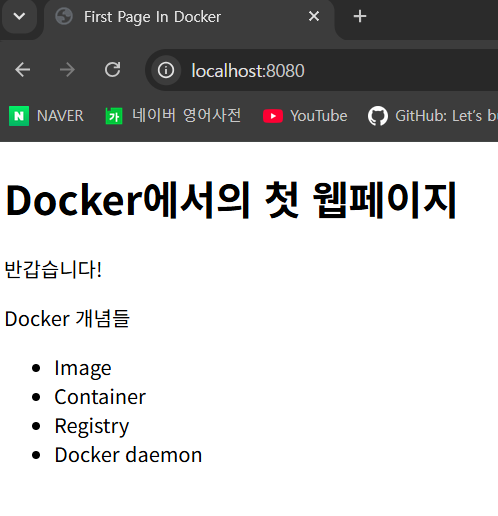Close the First Page In Docker tab
Image resolution: width=498 pixels, height=516 pixels.
click(x=314, y=16)
